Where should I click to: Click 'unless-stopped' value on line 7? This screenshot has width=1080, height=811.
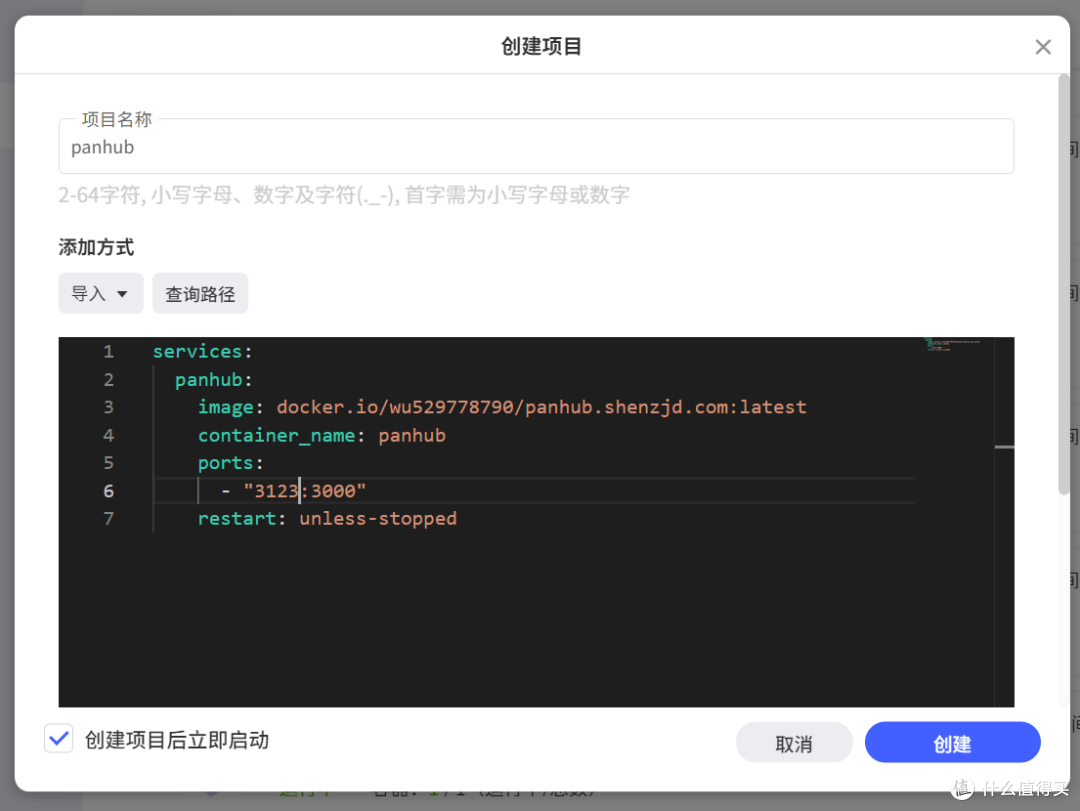(x=377, y=518)
